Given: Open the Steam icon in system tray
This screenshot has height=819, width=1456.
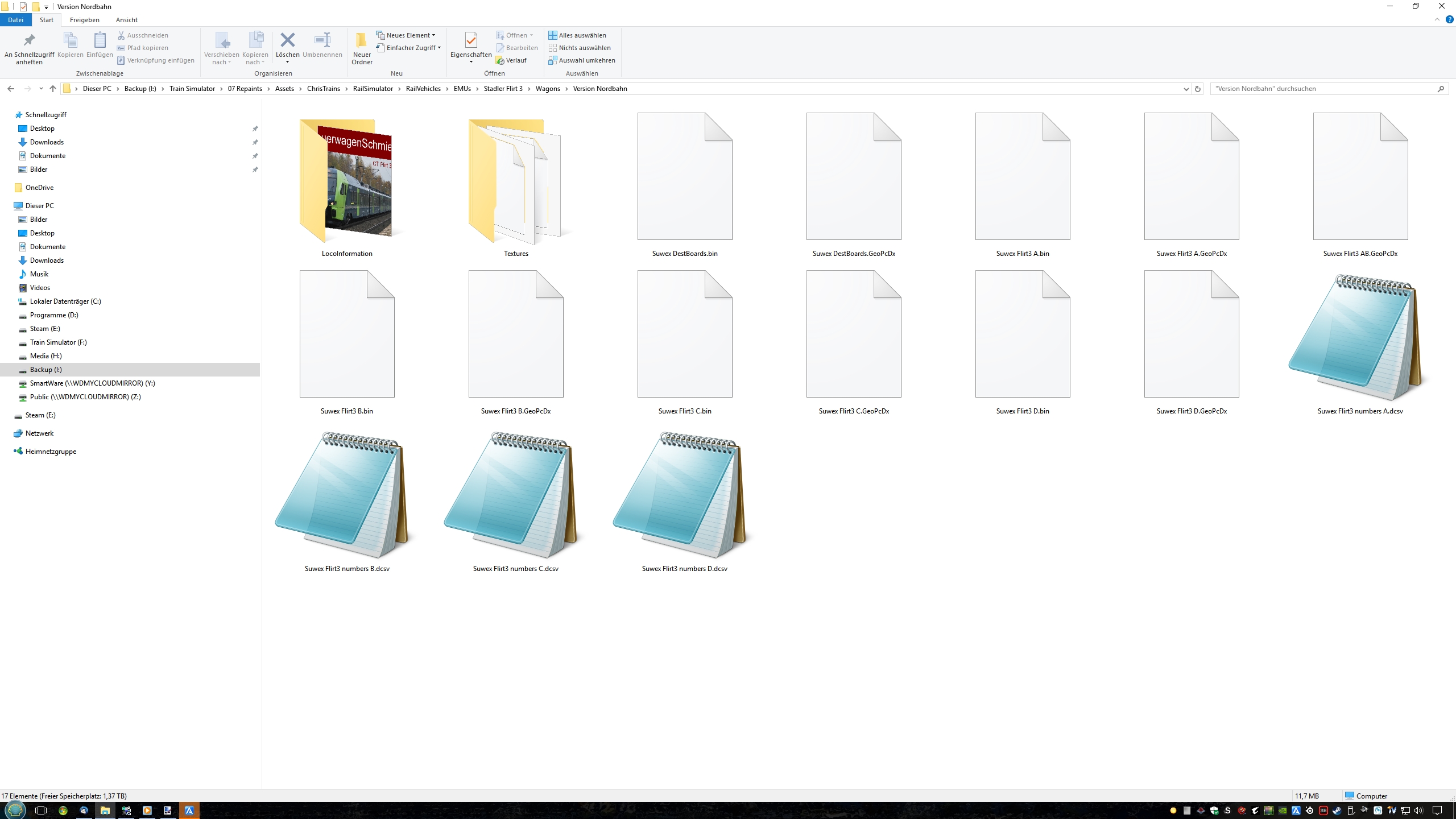Looking at the screenshot, I should pos(1337,810).
